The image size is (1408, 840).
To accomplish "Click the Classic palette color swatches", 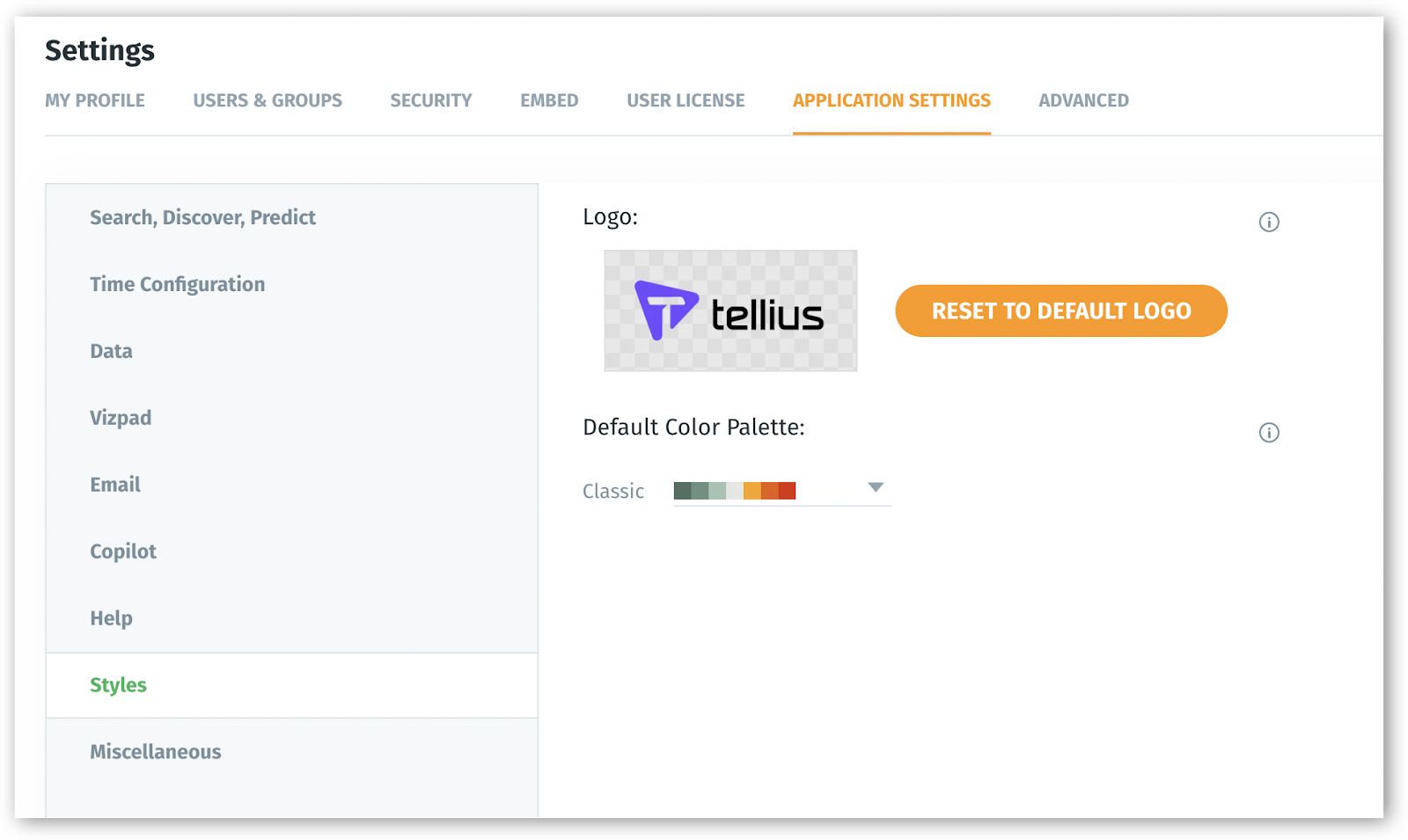I will point(734,491).
